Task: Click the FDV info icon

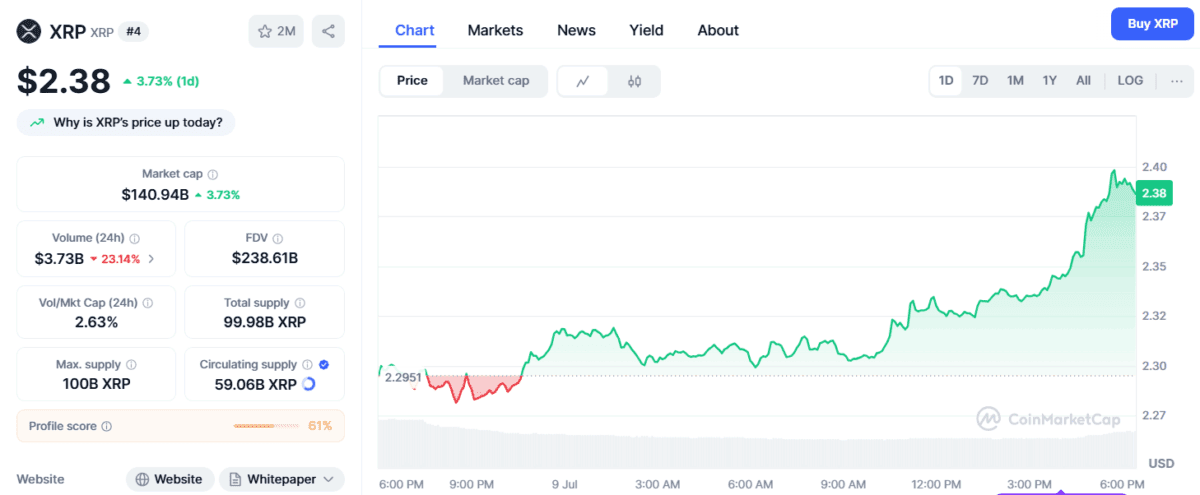Action: (277, 239)
